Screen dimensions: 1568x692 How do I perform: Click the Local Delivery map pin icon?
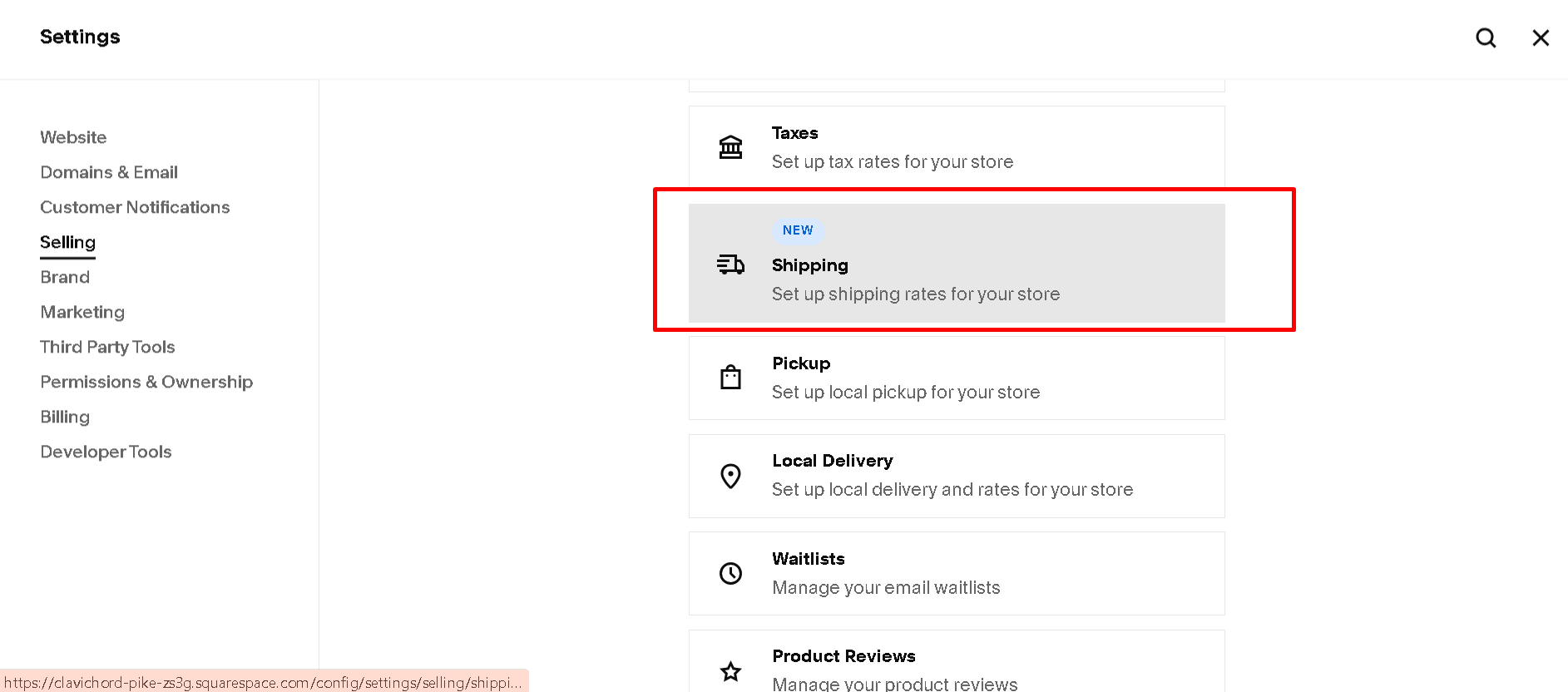click(730, 476)
